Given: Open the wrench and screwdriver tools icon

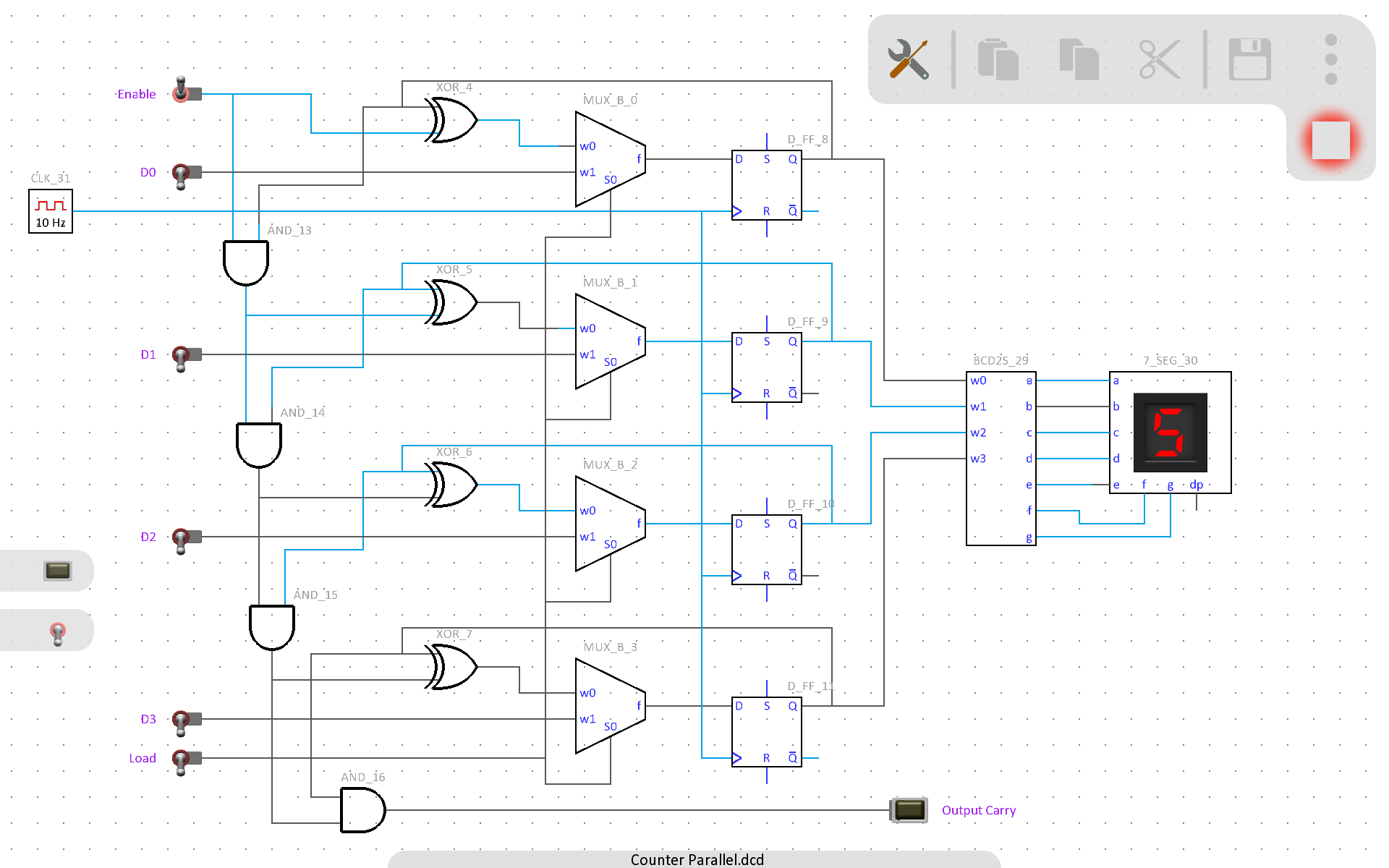Looking at the screenshot, I should click(x=908, y=59).
